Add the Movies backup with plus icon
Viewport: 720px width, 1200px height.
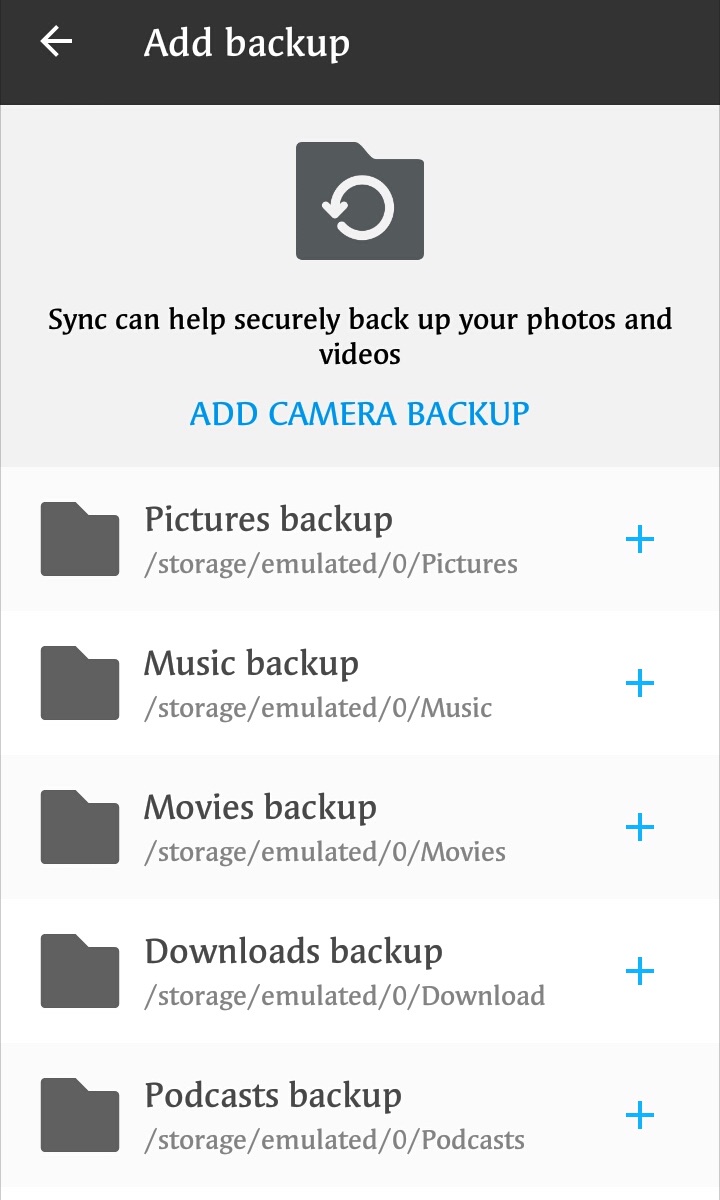pyautogui.click(x=639, y=828)
